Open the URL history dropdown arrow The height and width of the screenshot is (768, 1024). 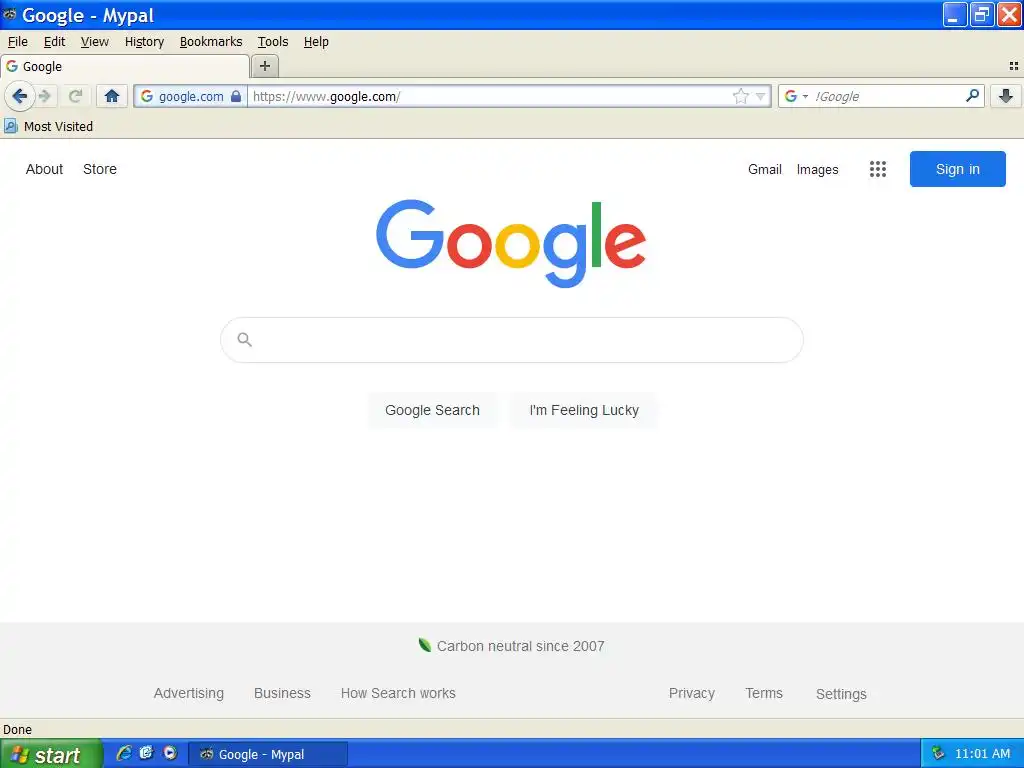pos(760,97)
